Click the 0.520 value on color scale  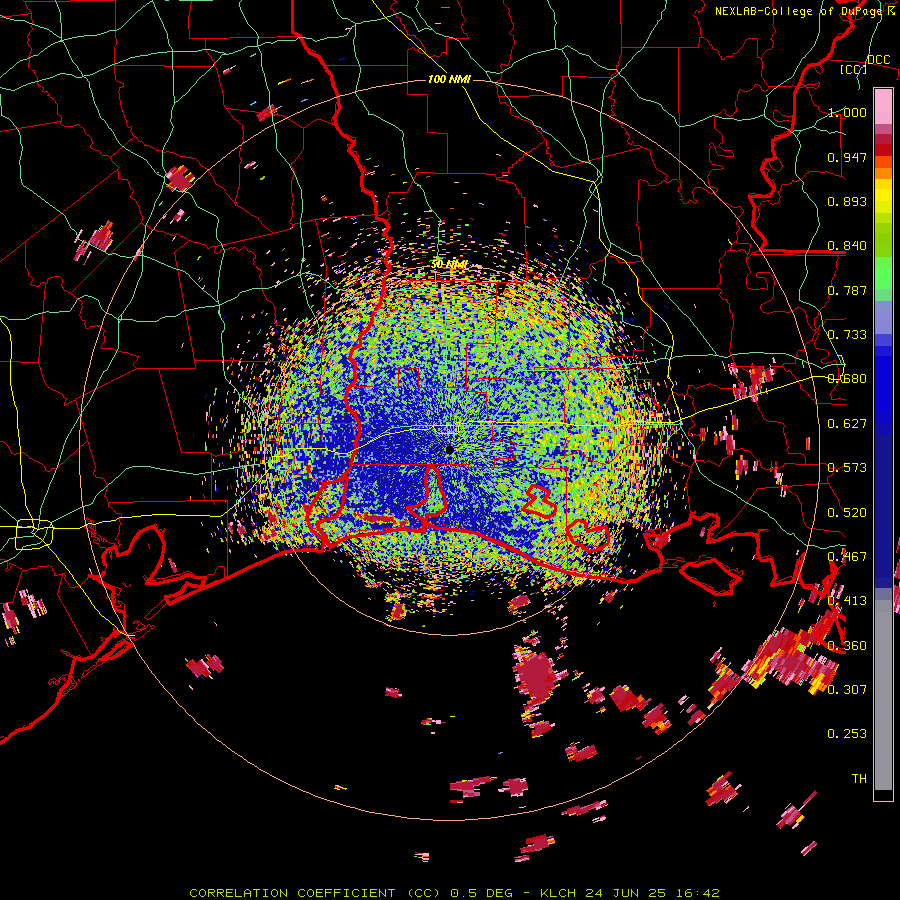coord(847,513)
